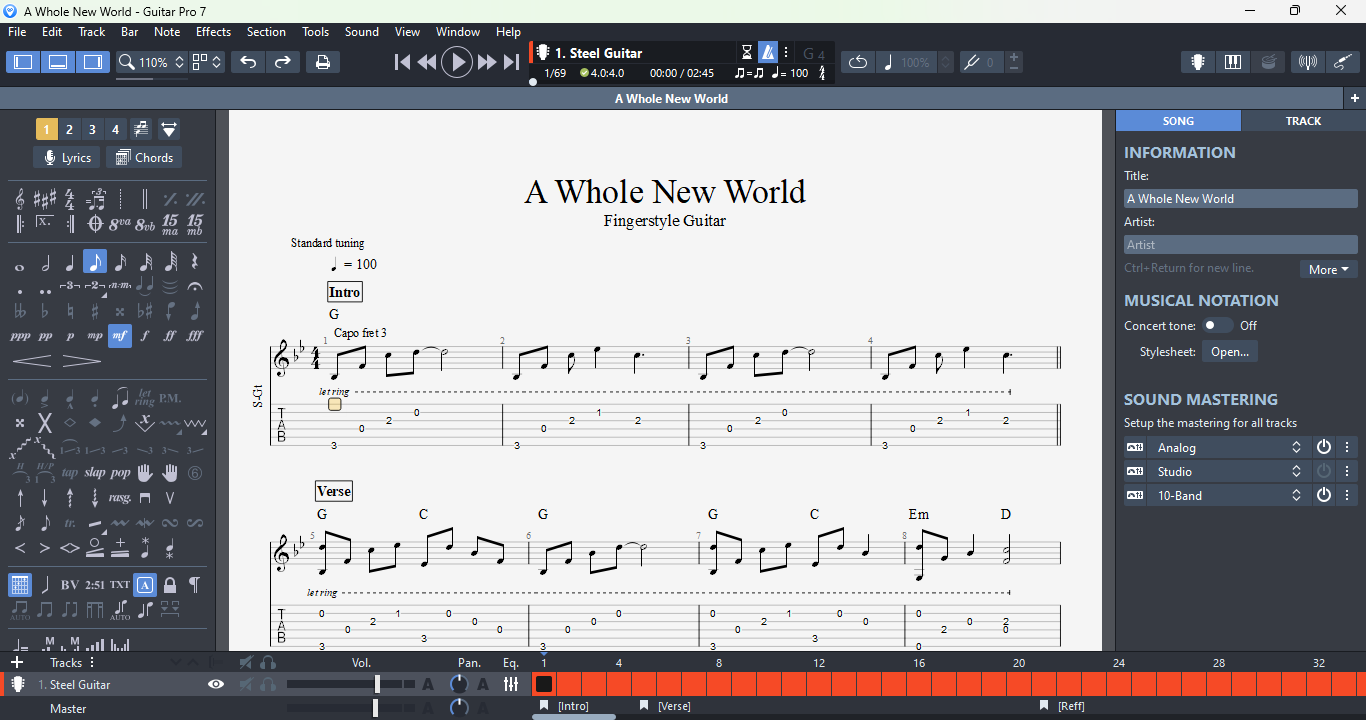Toggle chord diagram display
The height and width of the screenshot is (720, 1366).
coord(20,585)
